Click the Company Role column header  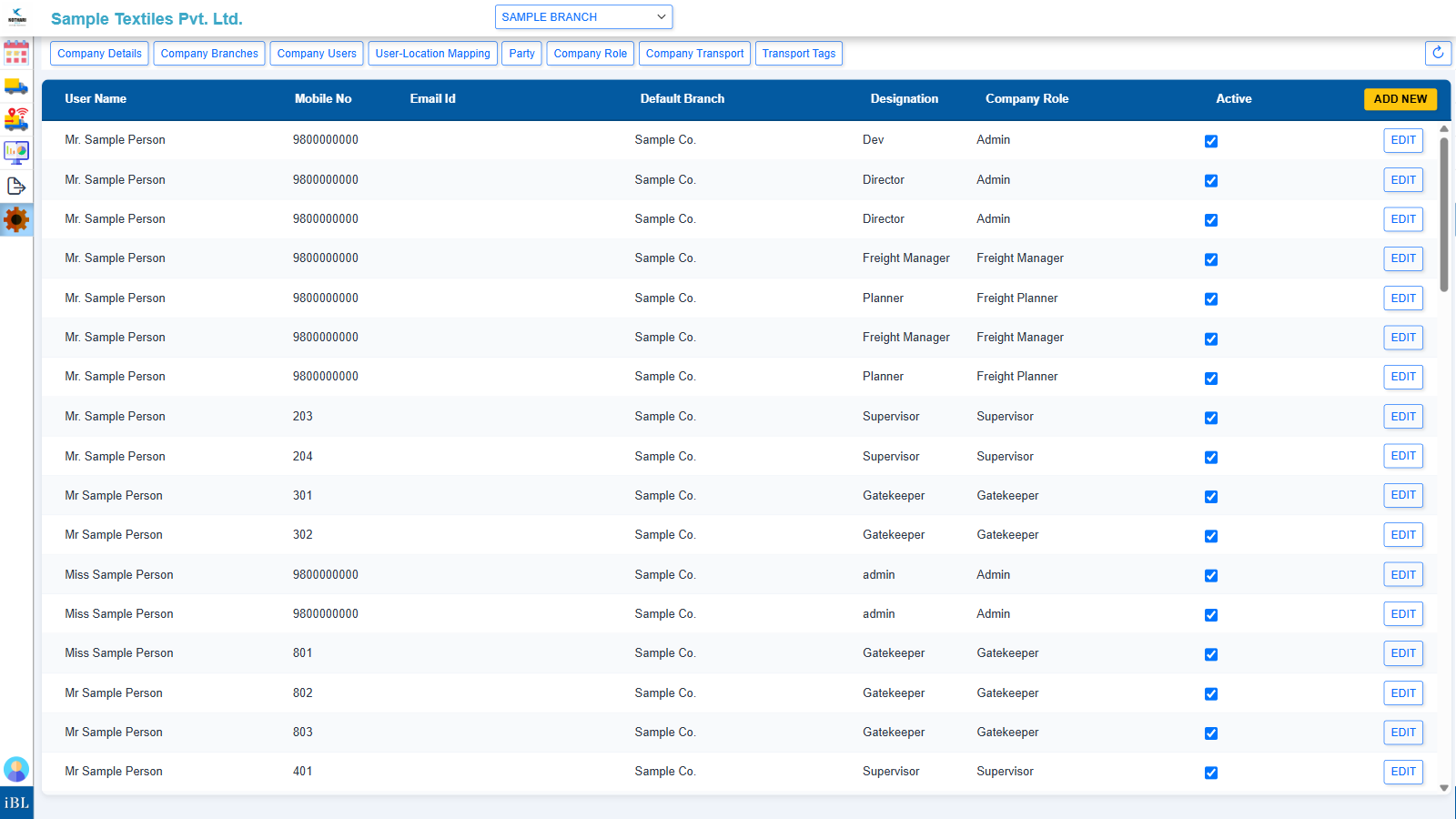pos(1026,99)
